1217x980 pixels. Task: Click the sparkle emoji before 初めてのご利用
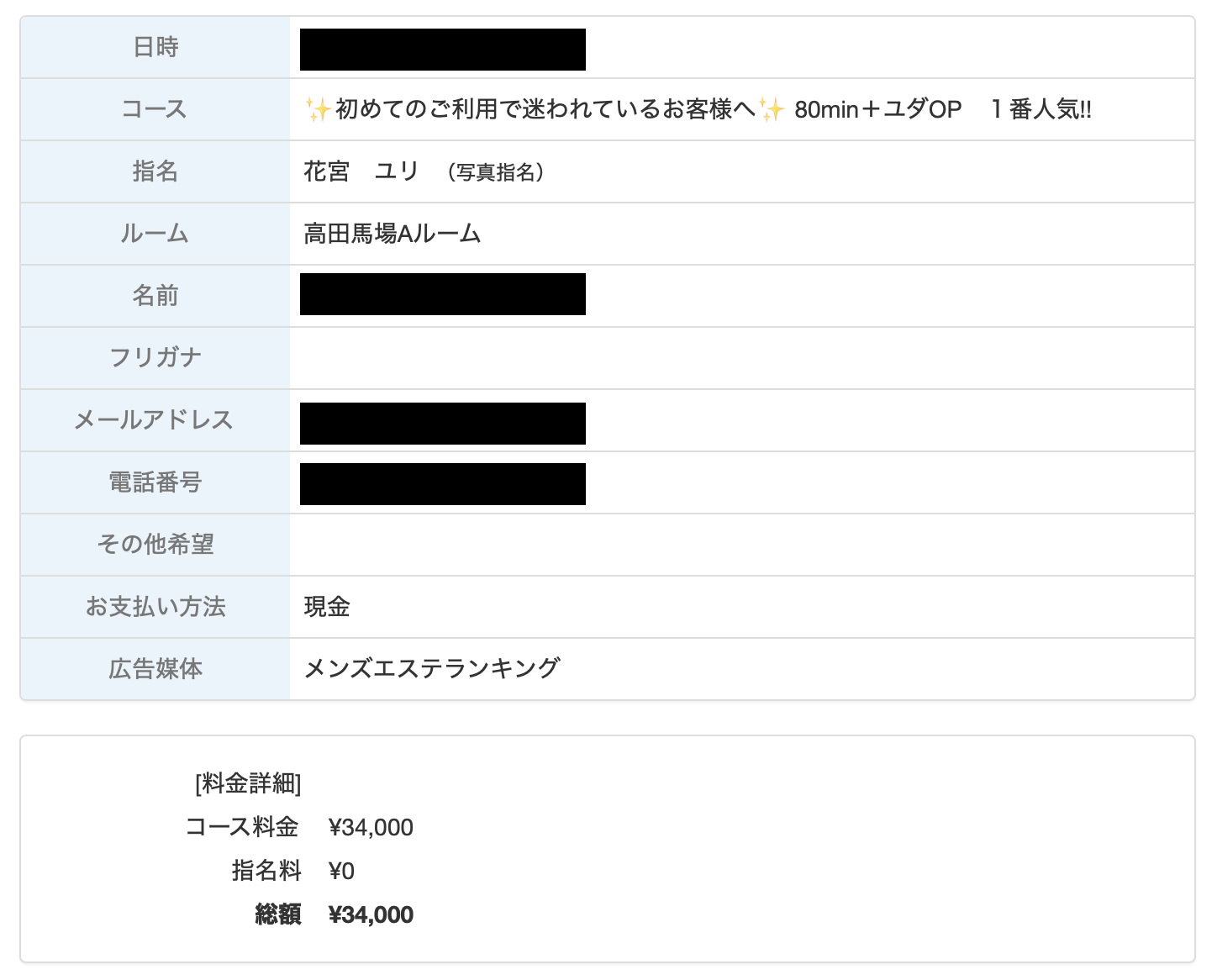[x=318, y=109]
